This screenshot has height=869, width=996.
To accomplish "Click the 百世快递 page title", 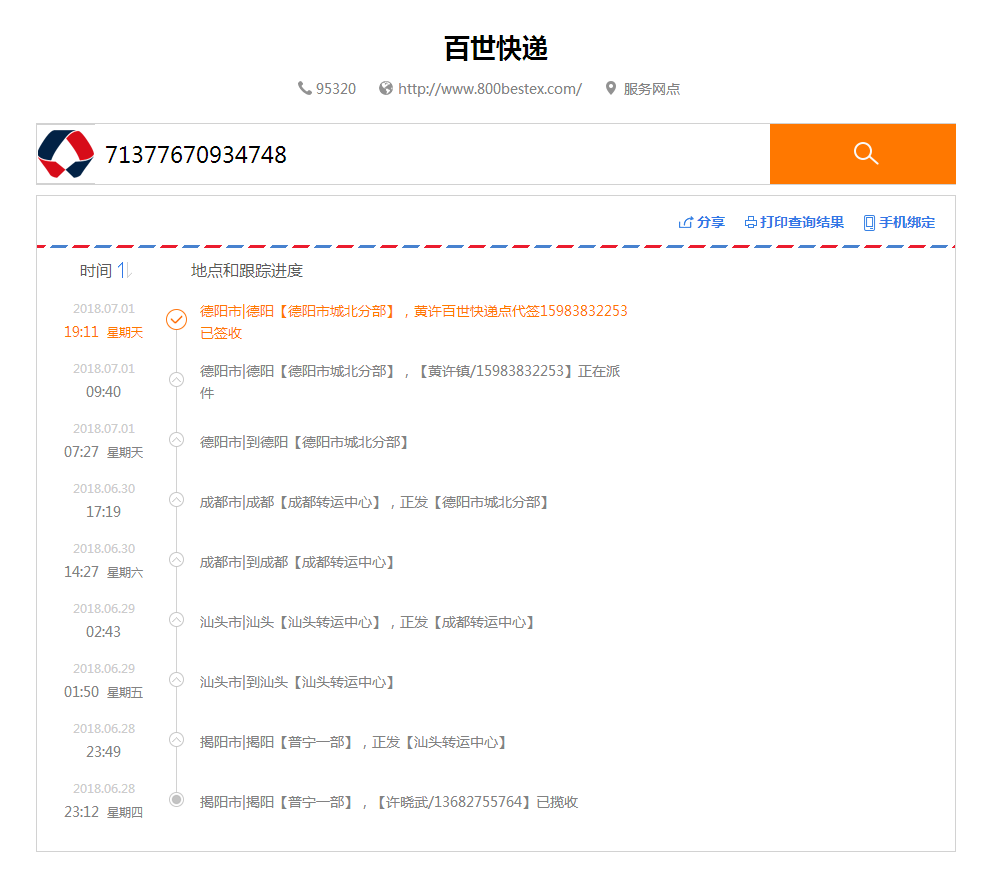I will pyautogui.click(x=496, y=49).
